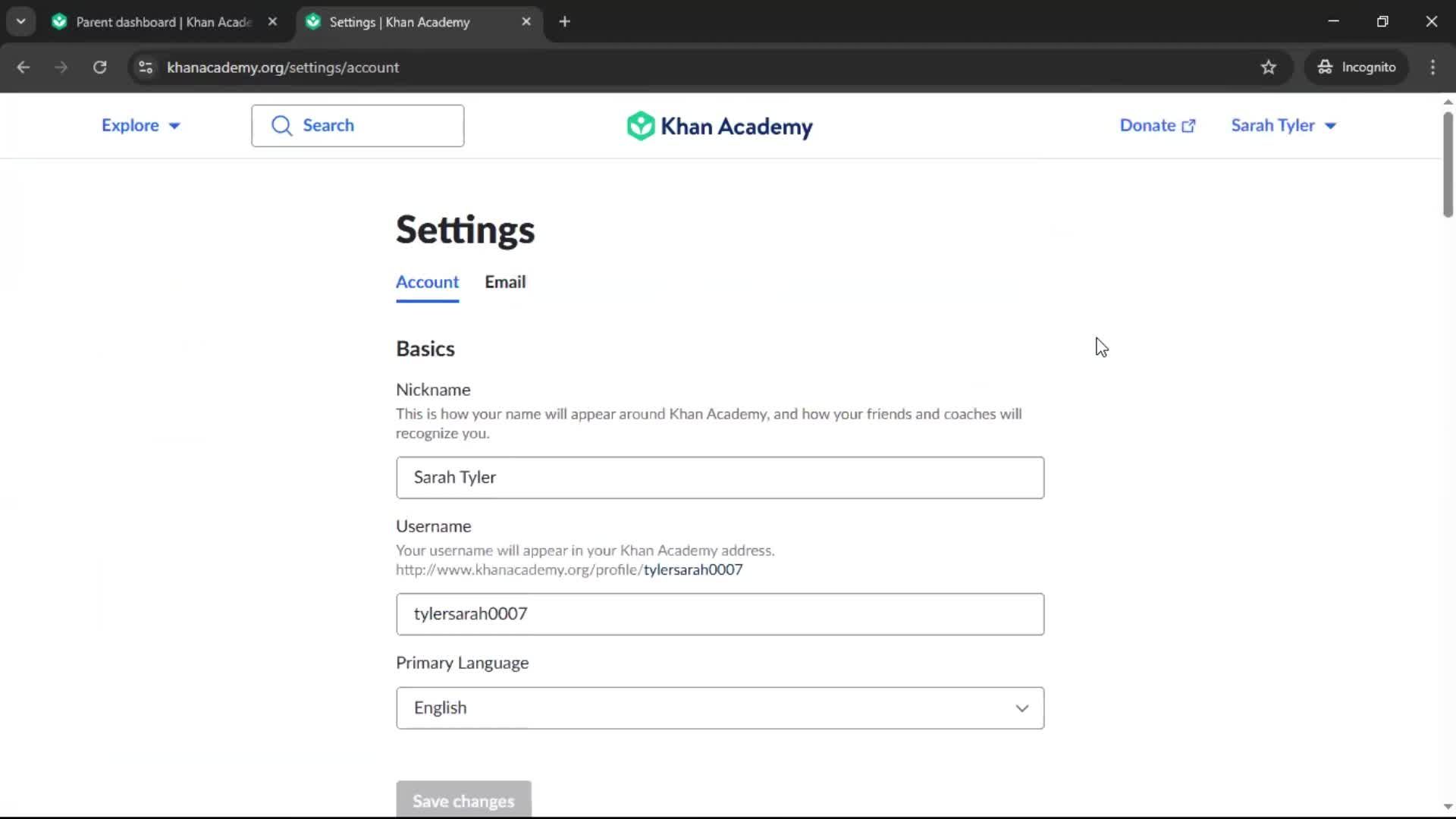The width and height of the screenshot is (1456, 819).
Task: Open the Incognito indicator
Action: point(1356,67)
